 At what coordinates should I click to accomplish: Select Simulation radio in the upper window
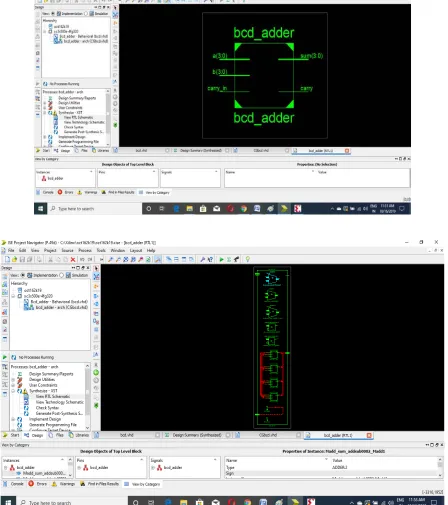(86, 14)
